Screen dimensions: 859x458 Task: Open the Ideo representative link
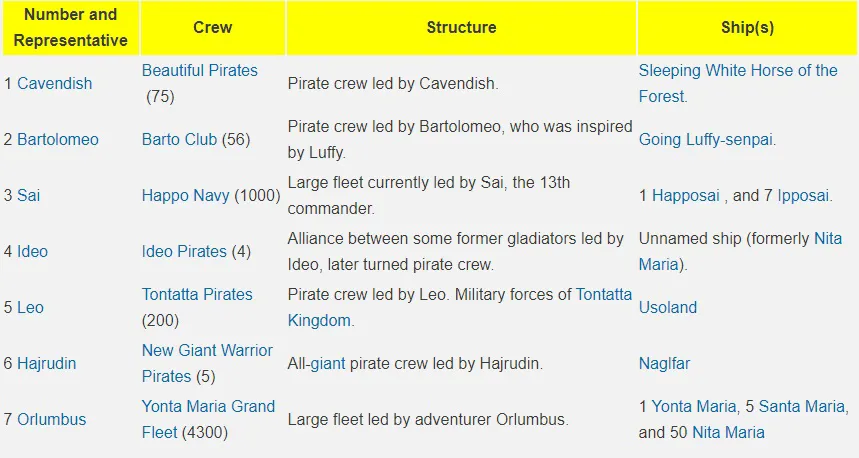(32, 252)
